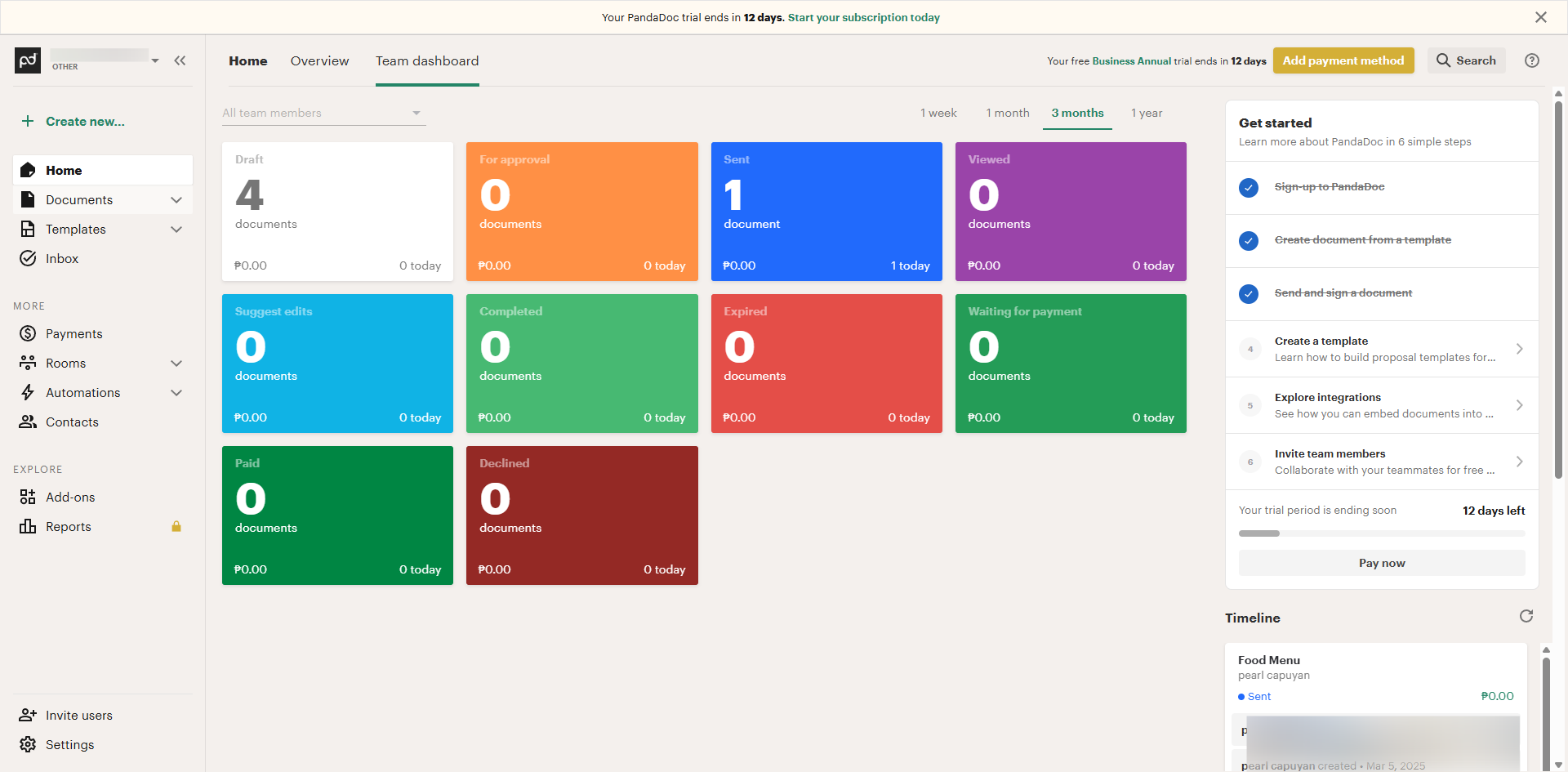The width and height of the screenshot is (1568, 772).
Task: Click step 6 circle for Invite team members
Action: point(1250,462)
